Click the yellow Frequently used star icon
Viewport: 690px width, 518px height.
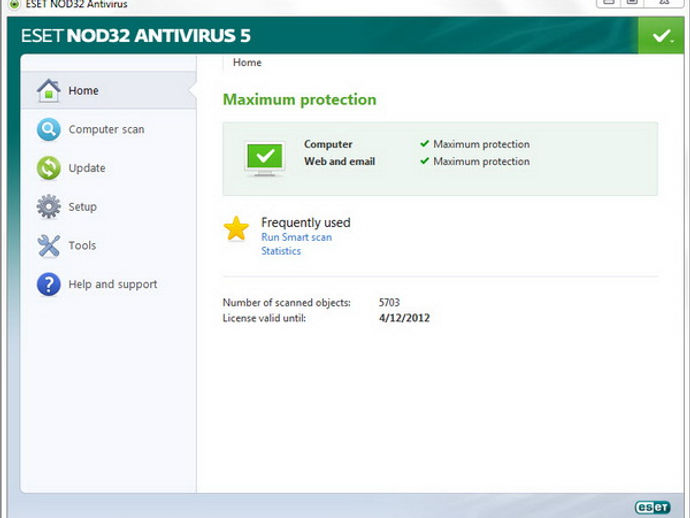[236, 228]
